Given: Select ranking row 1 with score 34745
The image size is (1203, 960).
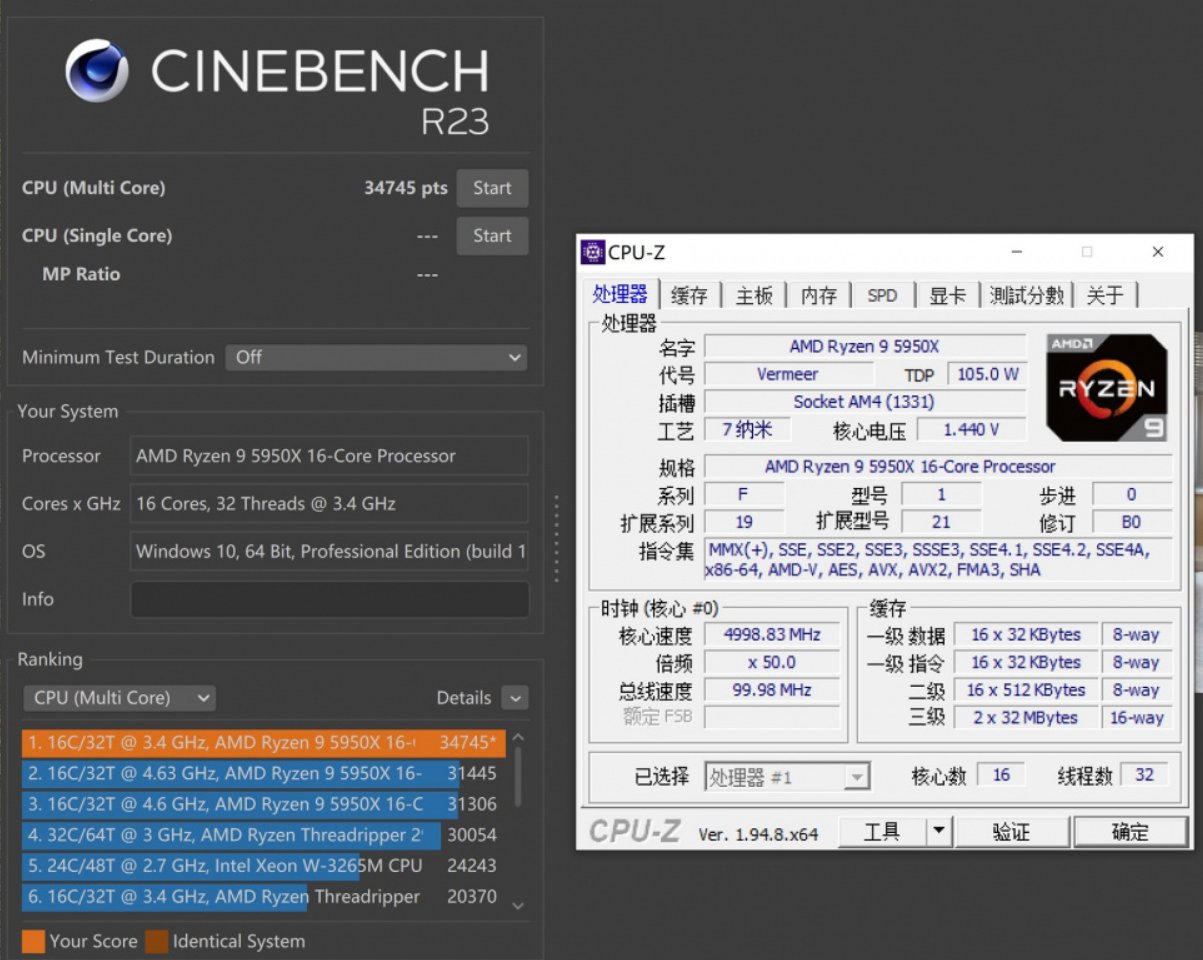Looking at the screenshot, I should [264, 743].
